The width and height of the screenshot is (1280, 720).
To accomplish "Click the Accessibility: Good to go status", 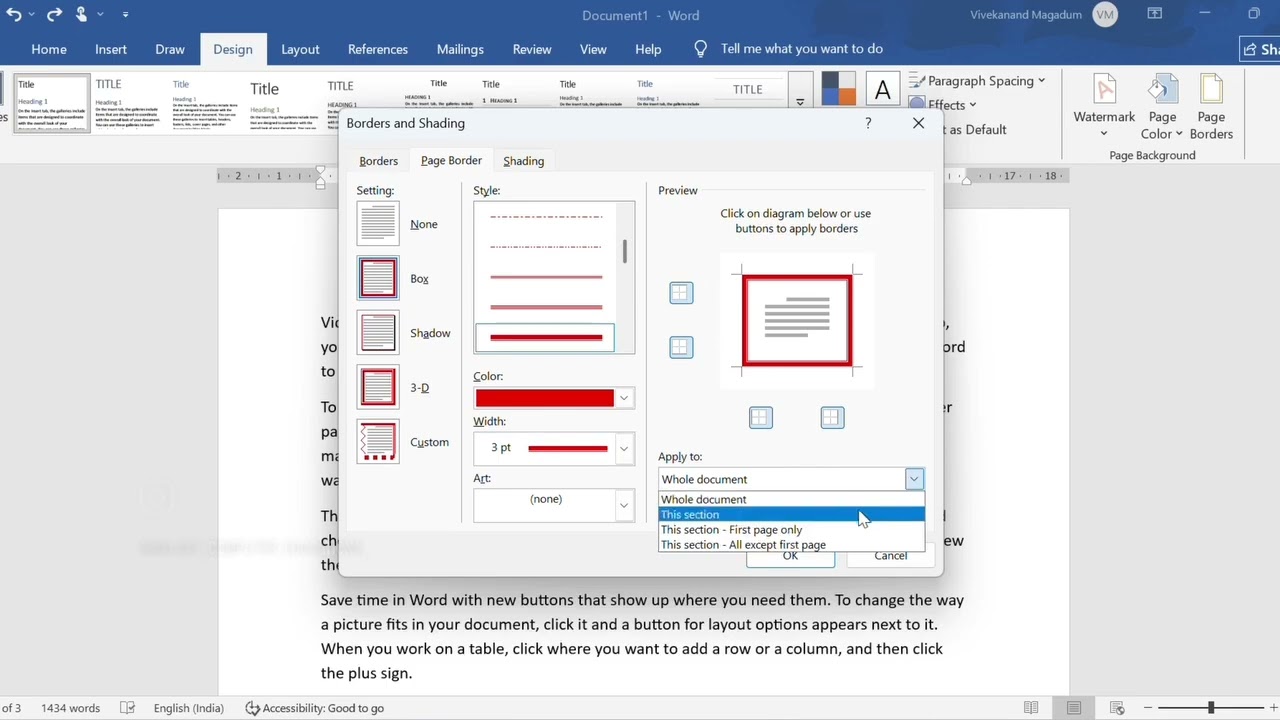I will (314, 708).
